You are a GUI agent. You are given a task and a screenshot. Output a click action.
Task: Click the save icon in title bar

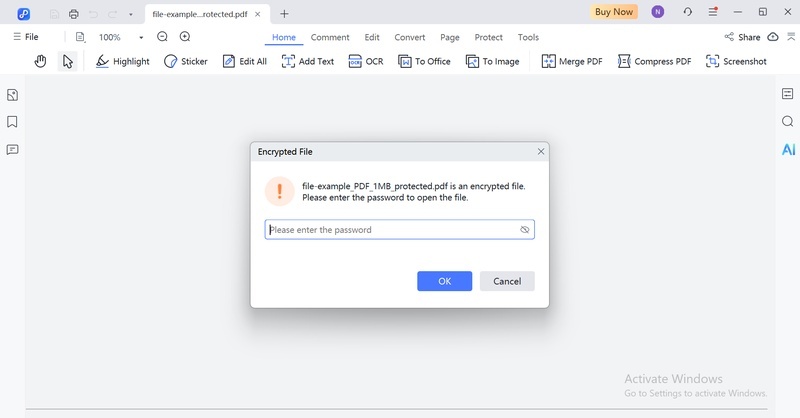click(54, 14)
